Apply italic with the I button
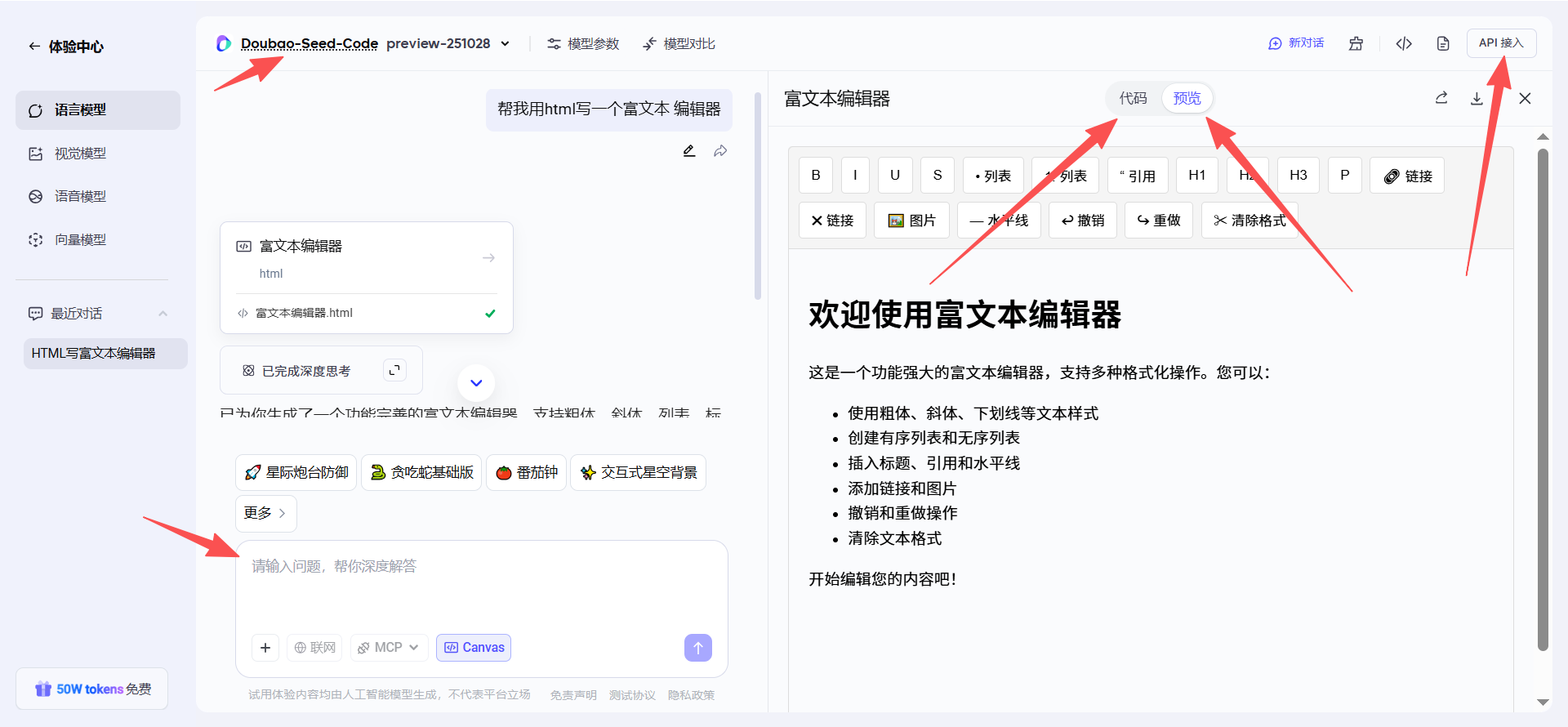This screenshot has width=1568, height=727. (856, 176)
